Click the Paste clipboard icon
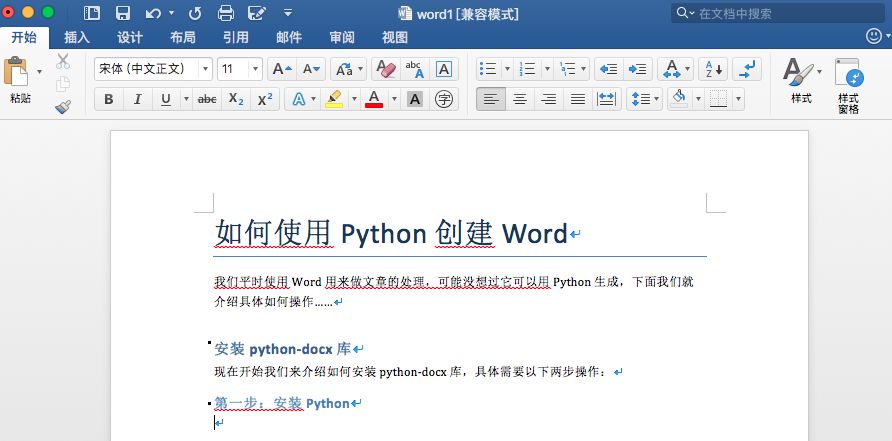This screenshot has width=892, height=441. pyautogui.click(x=16, y=71)
